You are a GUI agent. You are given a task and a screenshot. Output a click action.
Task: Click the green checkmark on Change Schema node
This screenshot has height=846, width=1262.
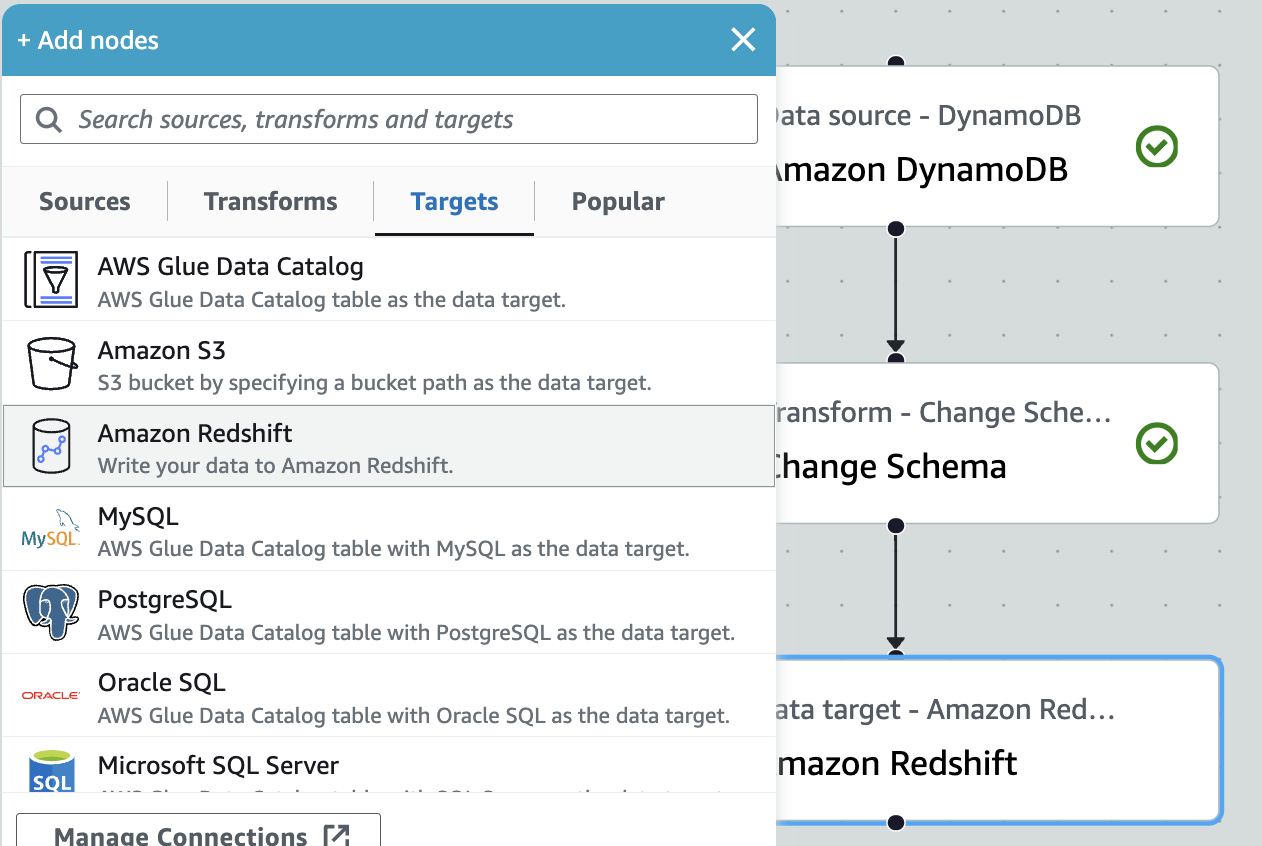[1157, 444]
